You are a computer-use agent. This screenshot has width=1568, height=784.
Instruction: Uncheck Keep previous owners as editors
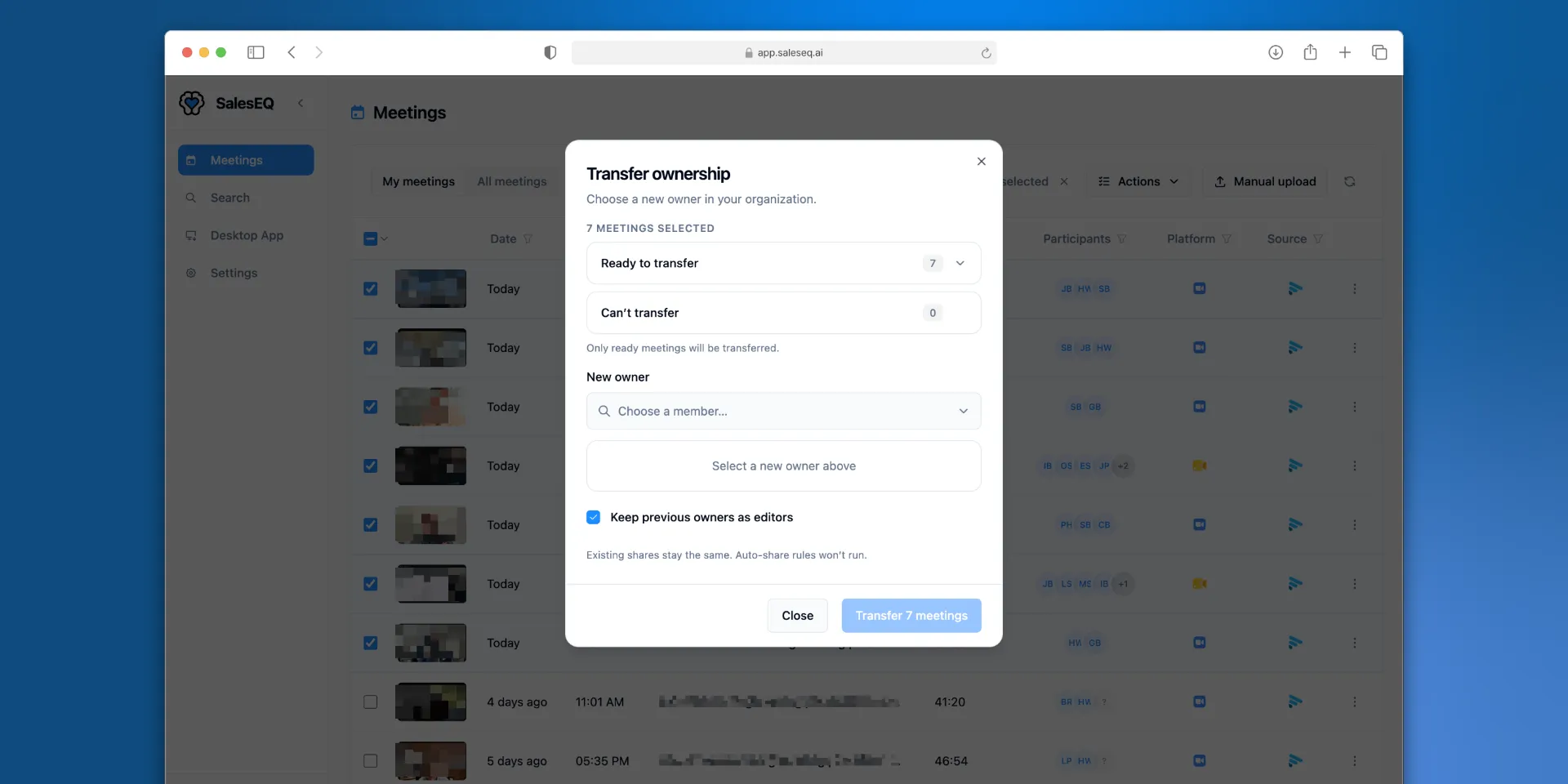coord(594,517)
